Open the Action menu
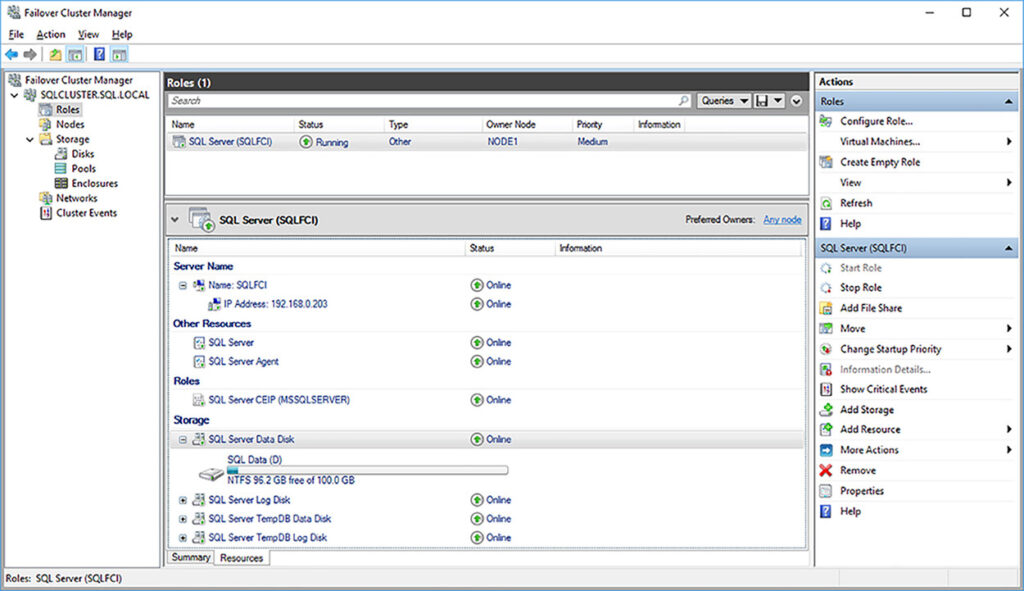The width and height of the screenshot is (1024, 591). click(x=50, y=35)
